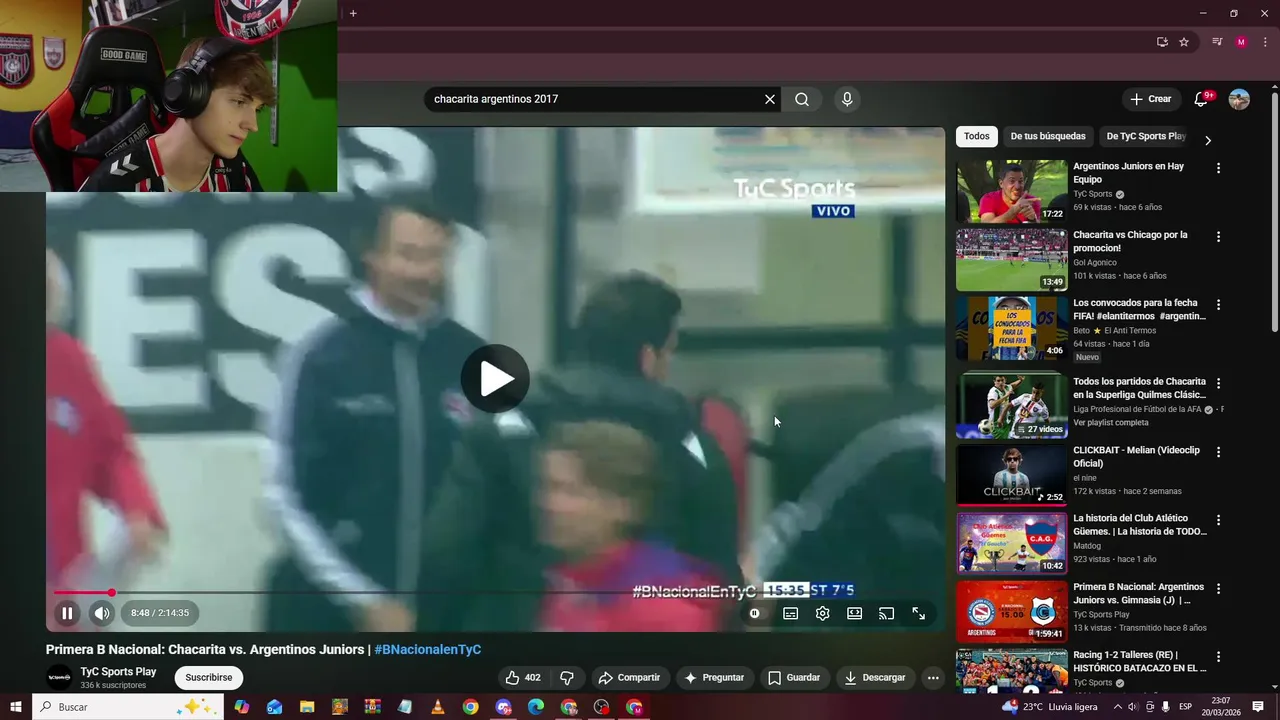The image size is (1280, 720).
Task: Open more actions next to Descargar
Action: (x=933, y=677)
